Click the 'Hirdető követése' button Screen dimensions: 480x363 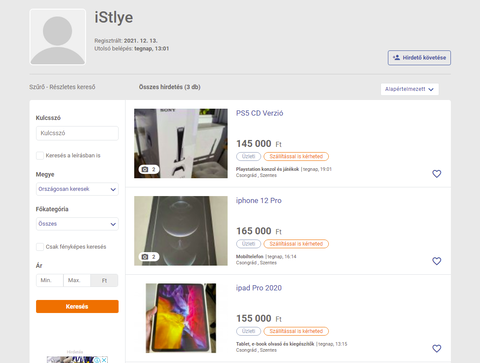(419, 58)
